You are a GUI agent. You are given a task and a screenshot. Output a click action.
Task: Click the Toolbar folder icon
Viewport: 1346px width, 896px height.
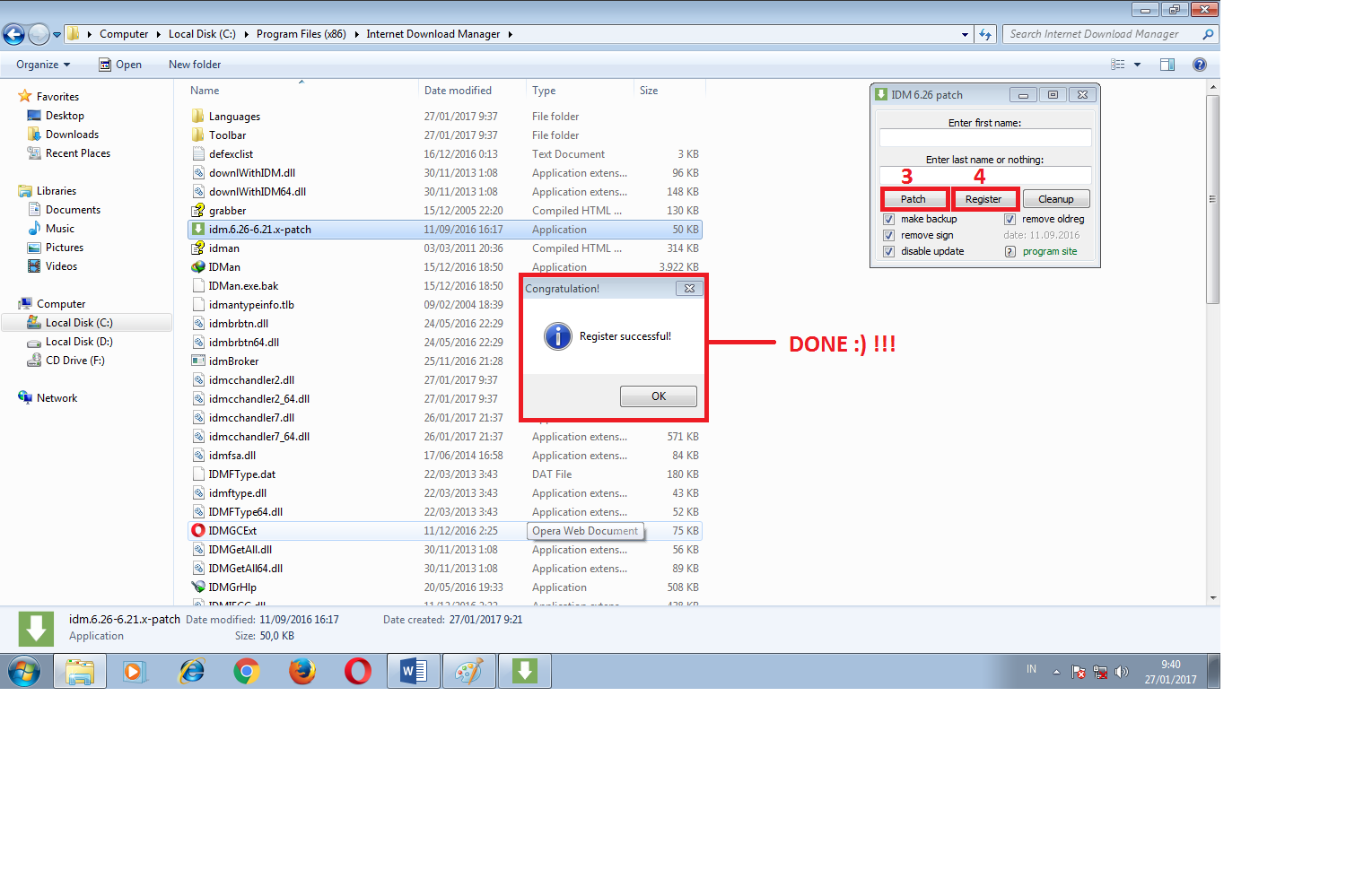pos(198,135)
